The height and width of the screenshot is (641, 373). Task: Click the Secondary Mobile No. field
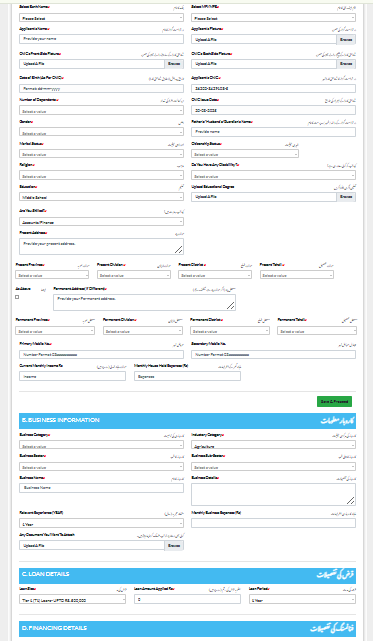(x=273, y=354)
